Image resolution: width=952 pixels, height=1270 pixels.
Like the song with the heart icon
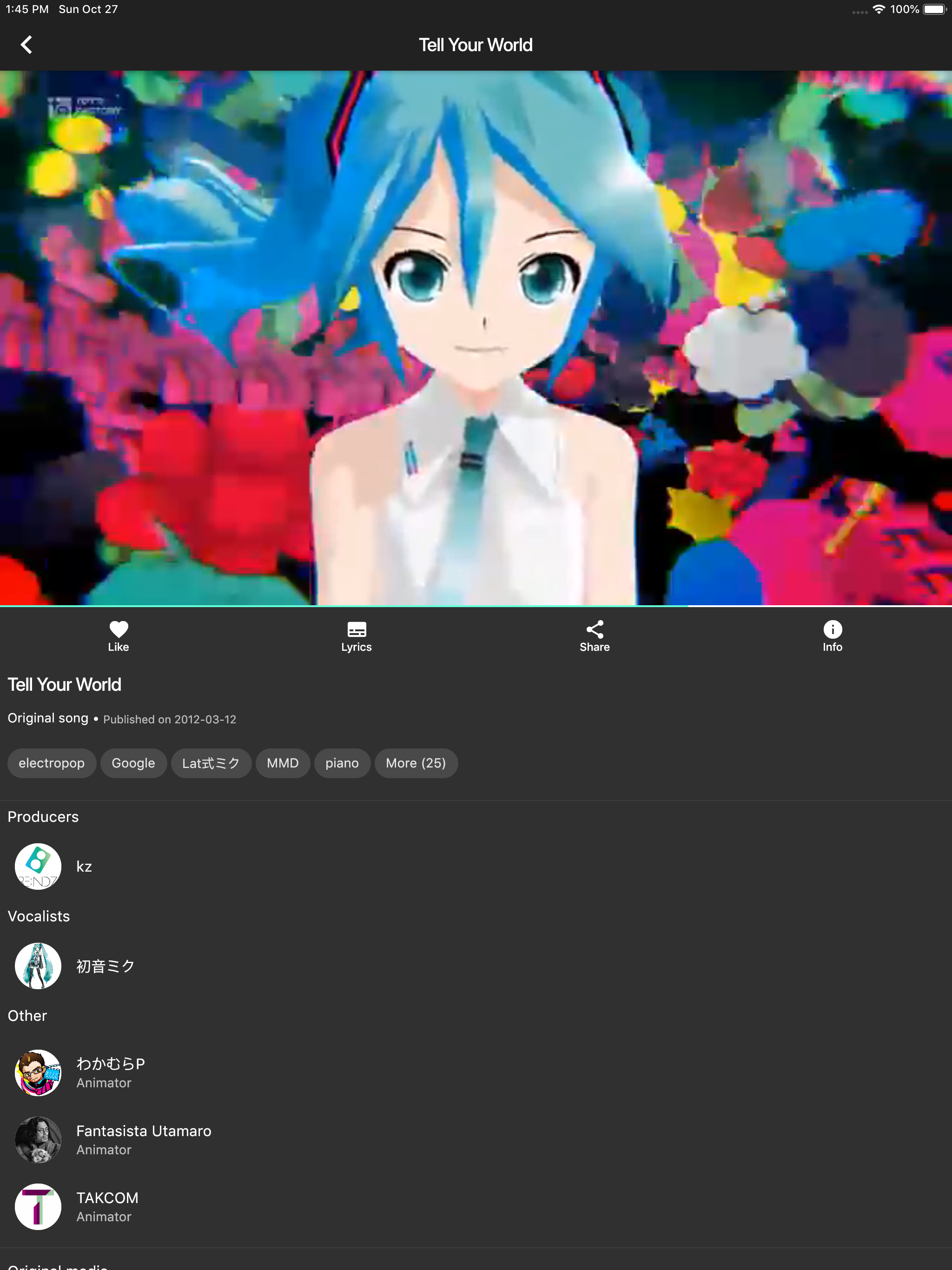point(118,636)
